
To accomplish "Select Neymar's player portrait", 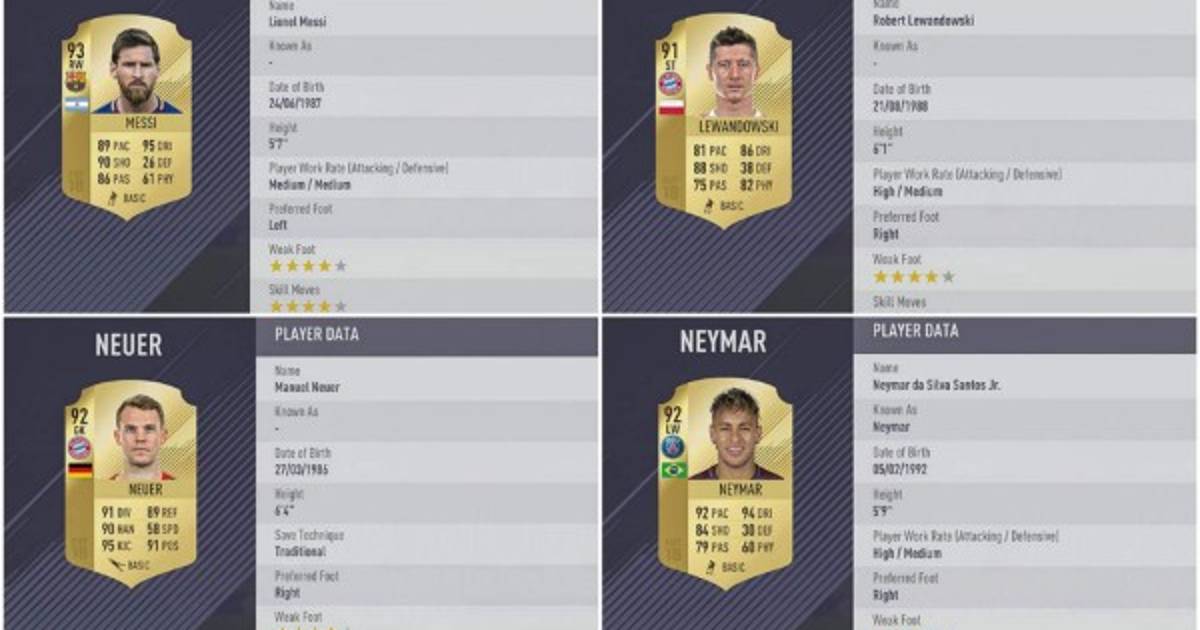I will pyautogui.click(x=737, y=435).
